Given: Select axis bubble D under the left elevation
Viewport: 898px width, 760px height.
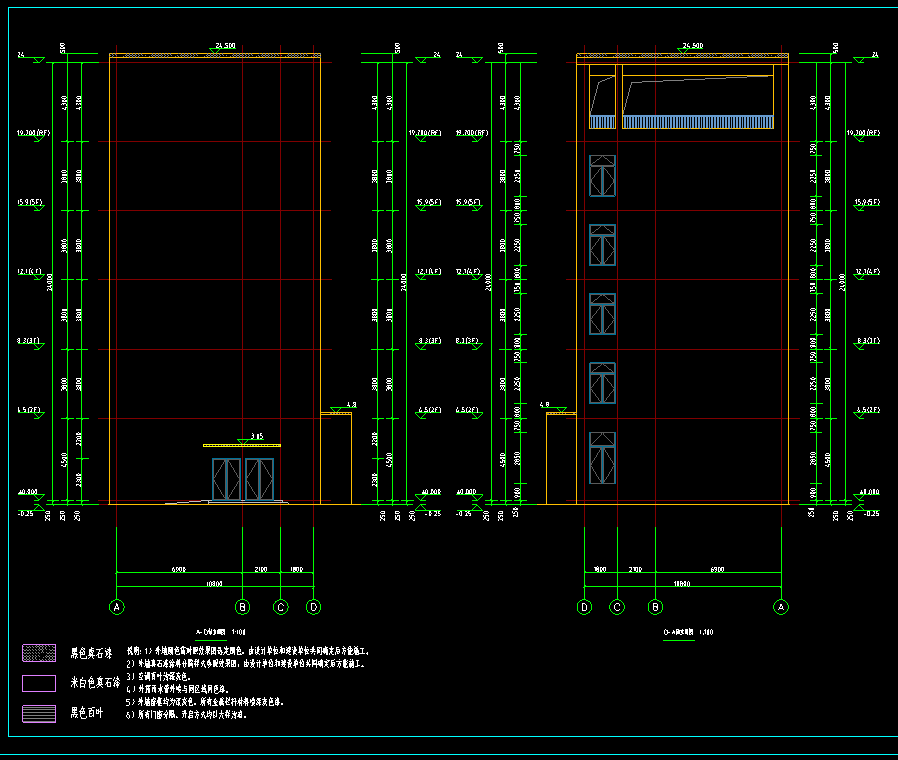Looking at the screenshot, I should click(314, 606).
